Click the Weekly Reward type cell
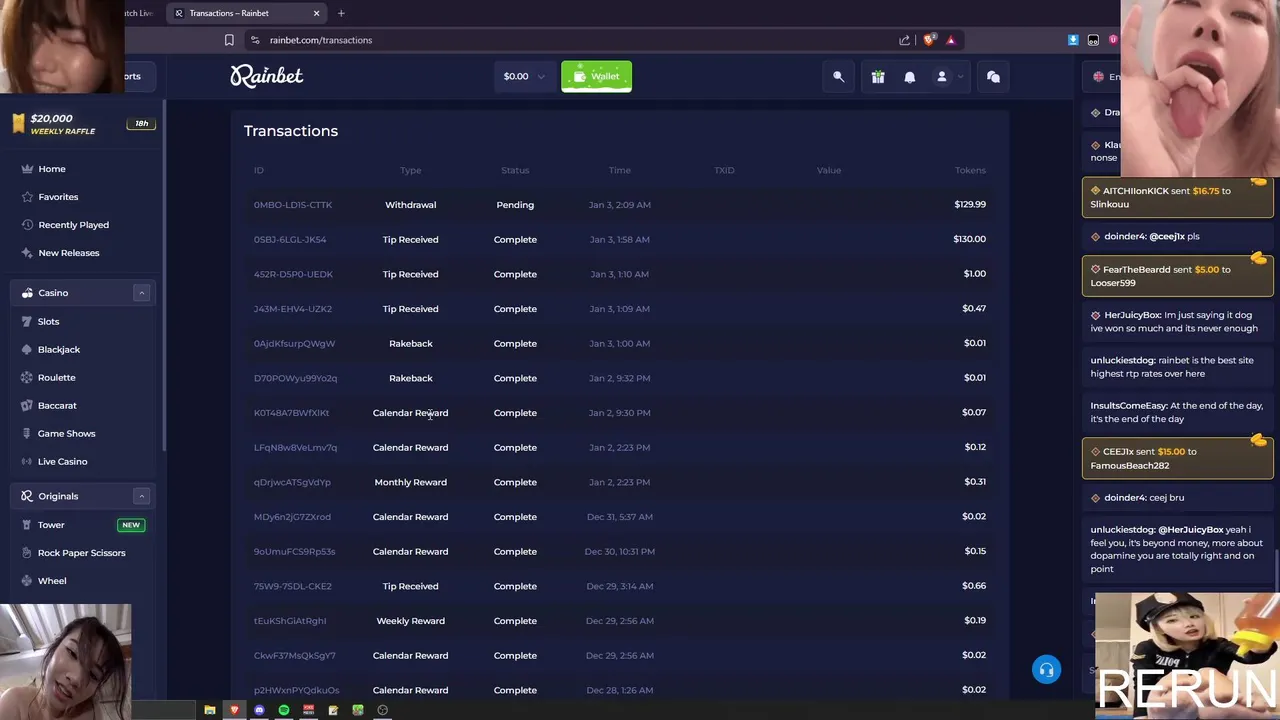Image resolution: width=1280 pixels, height=720 pixels. [411, 621]
